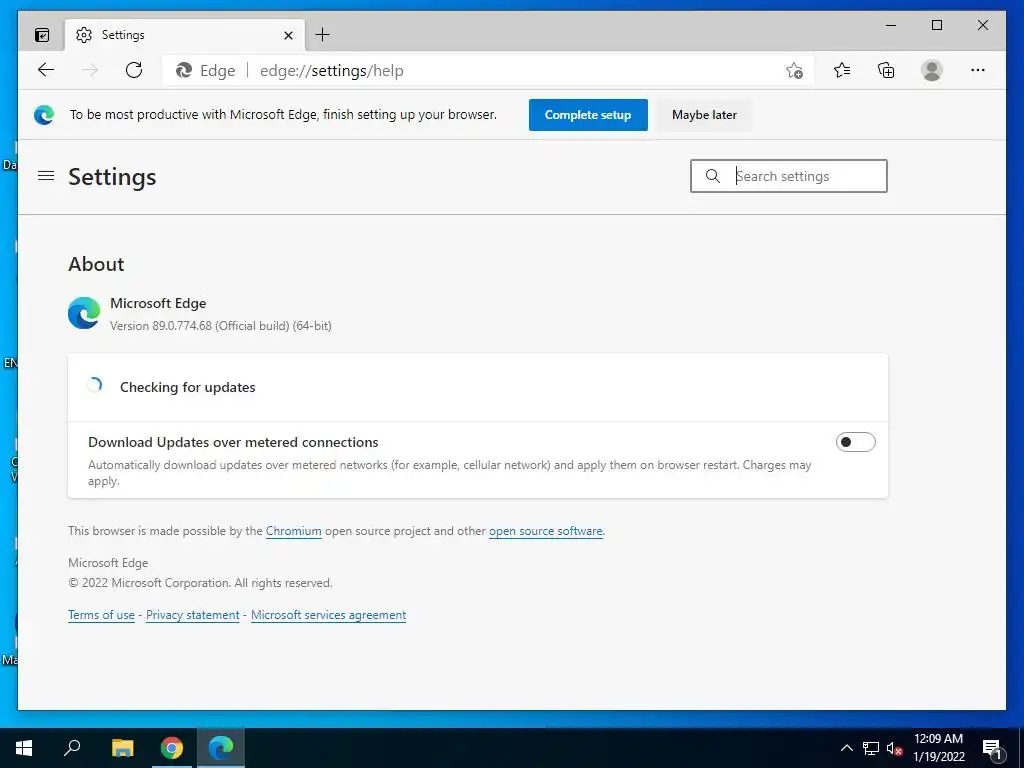
Task: Add this page to favorites star
Action: click(x=794, y=71)
